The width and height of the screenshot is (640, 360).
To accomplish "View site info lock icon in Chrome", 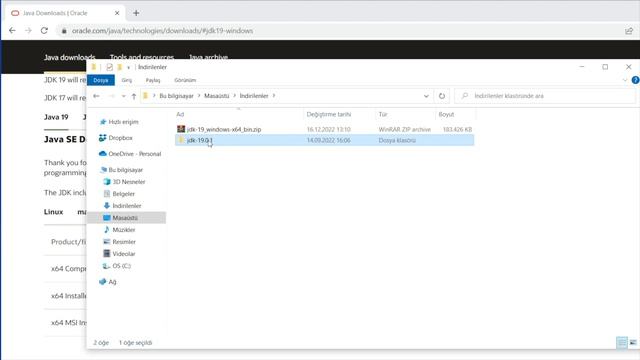I will tap(64, 31).
